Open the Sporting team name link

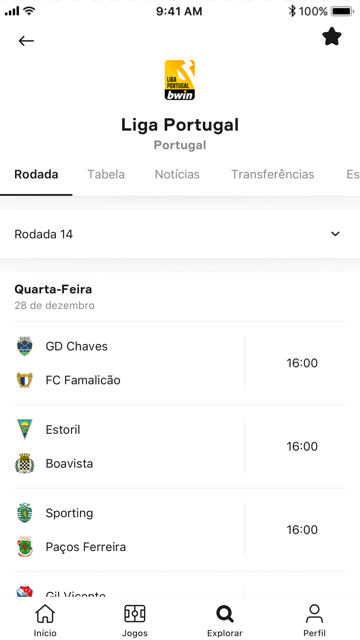coord(69,513)
